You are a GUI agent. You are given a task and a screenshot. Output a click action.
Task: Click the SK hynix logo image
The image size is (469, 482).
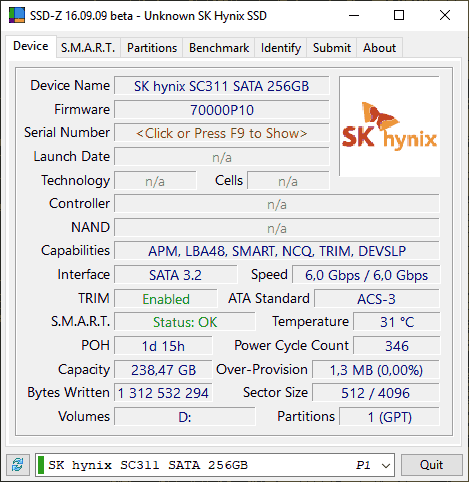389,126
